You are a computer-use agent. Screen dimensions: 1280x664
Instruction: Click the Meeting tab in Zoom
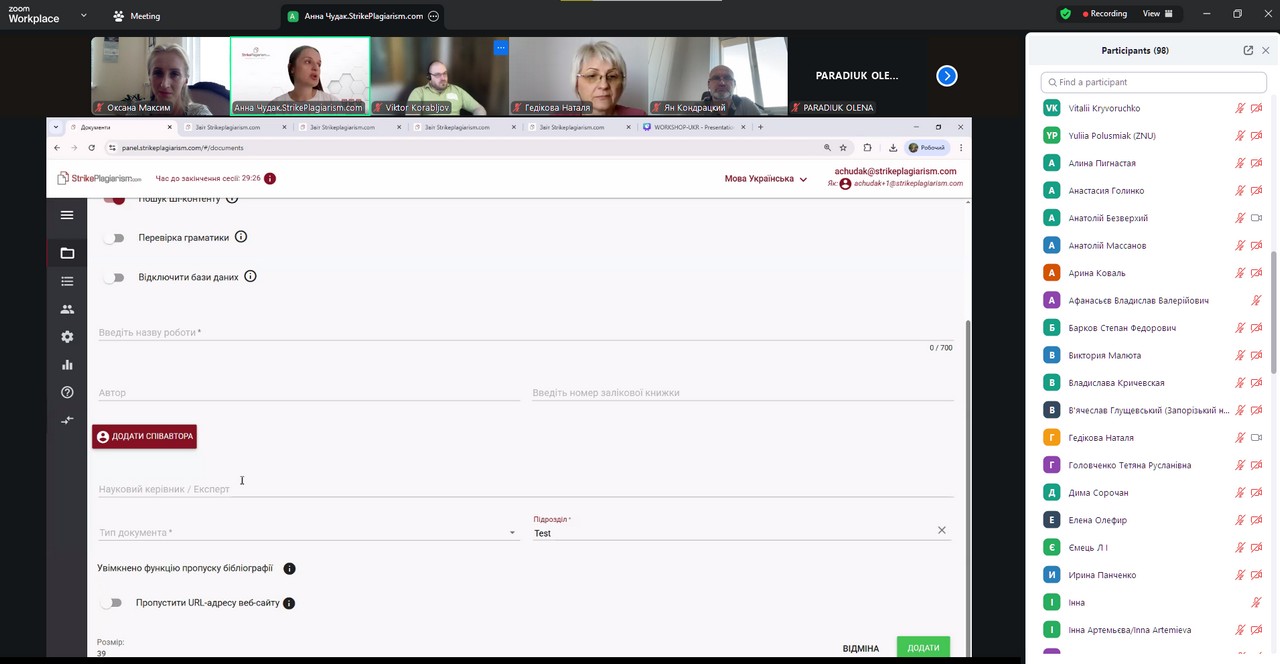136,16
